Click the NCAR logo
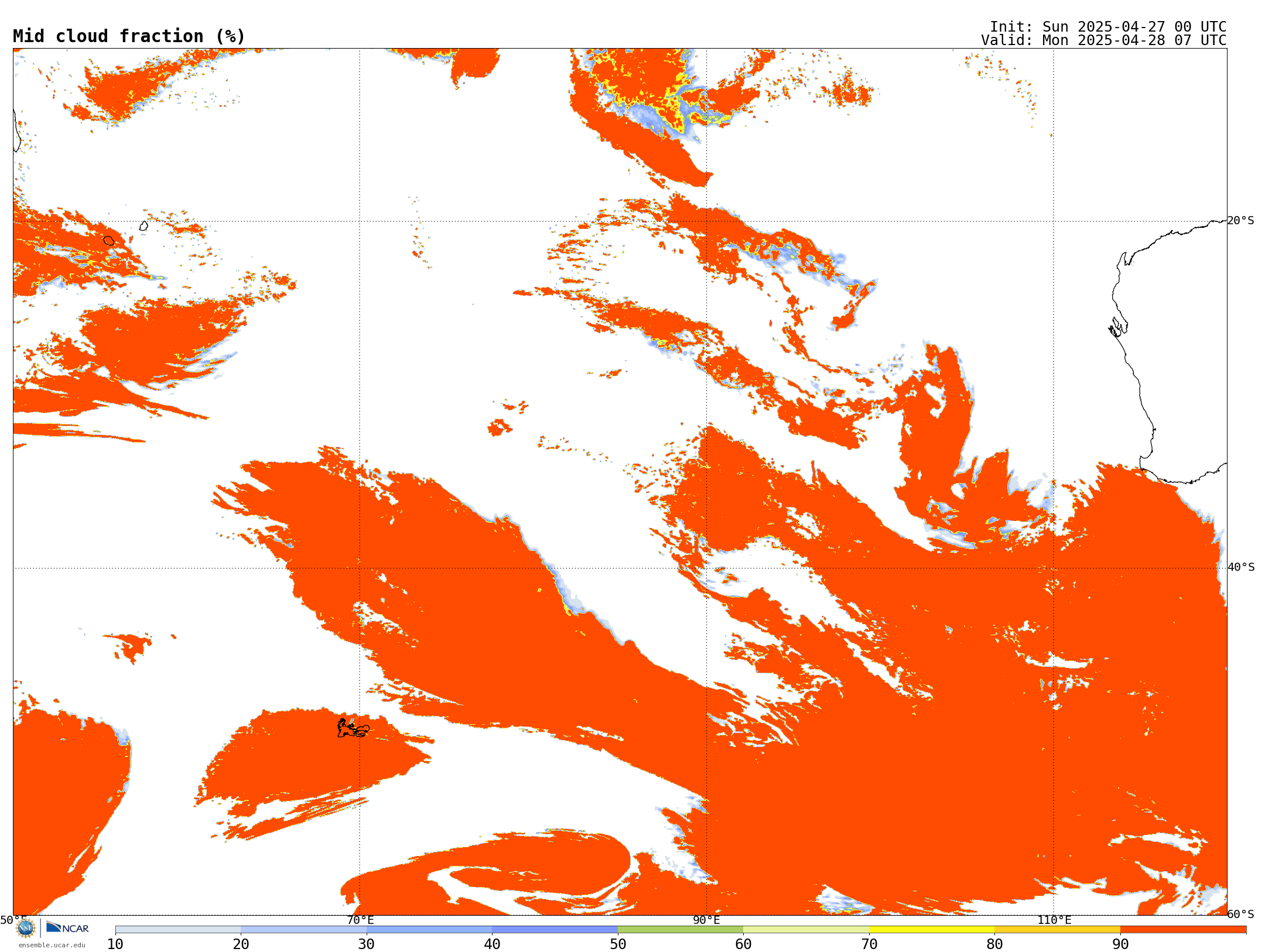This screenshot has width=1265, height=952. point(67,927)
